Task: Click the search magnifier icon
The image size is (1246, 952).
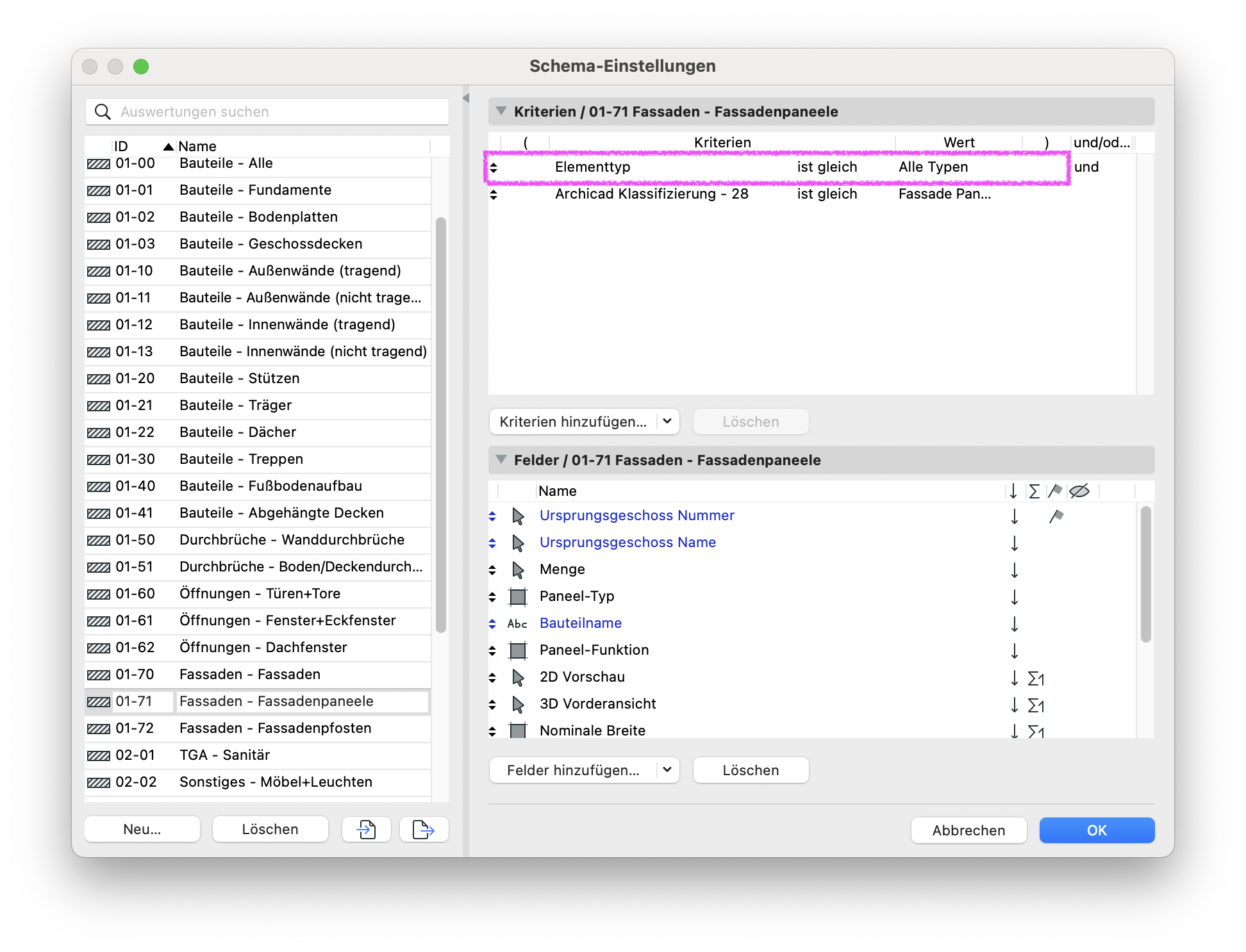Action: pyautogui.click(x=103, y=111)
